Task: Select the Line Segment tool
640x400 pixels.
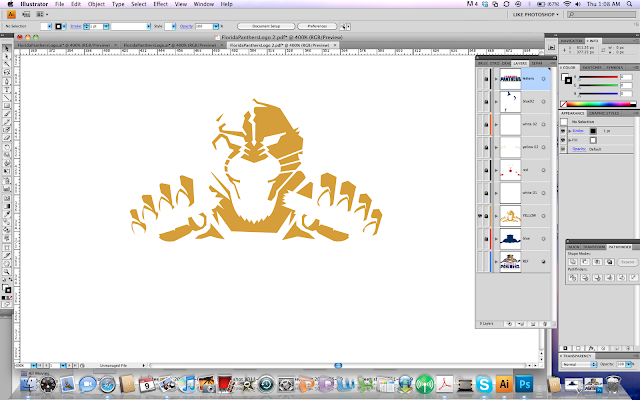Action: click(7, 98)
